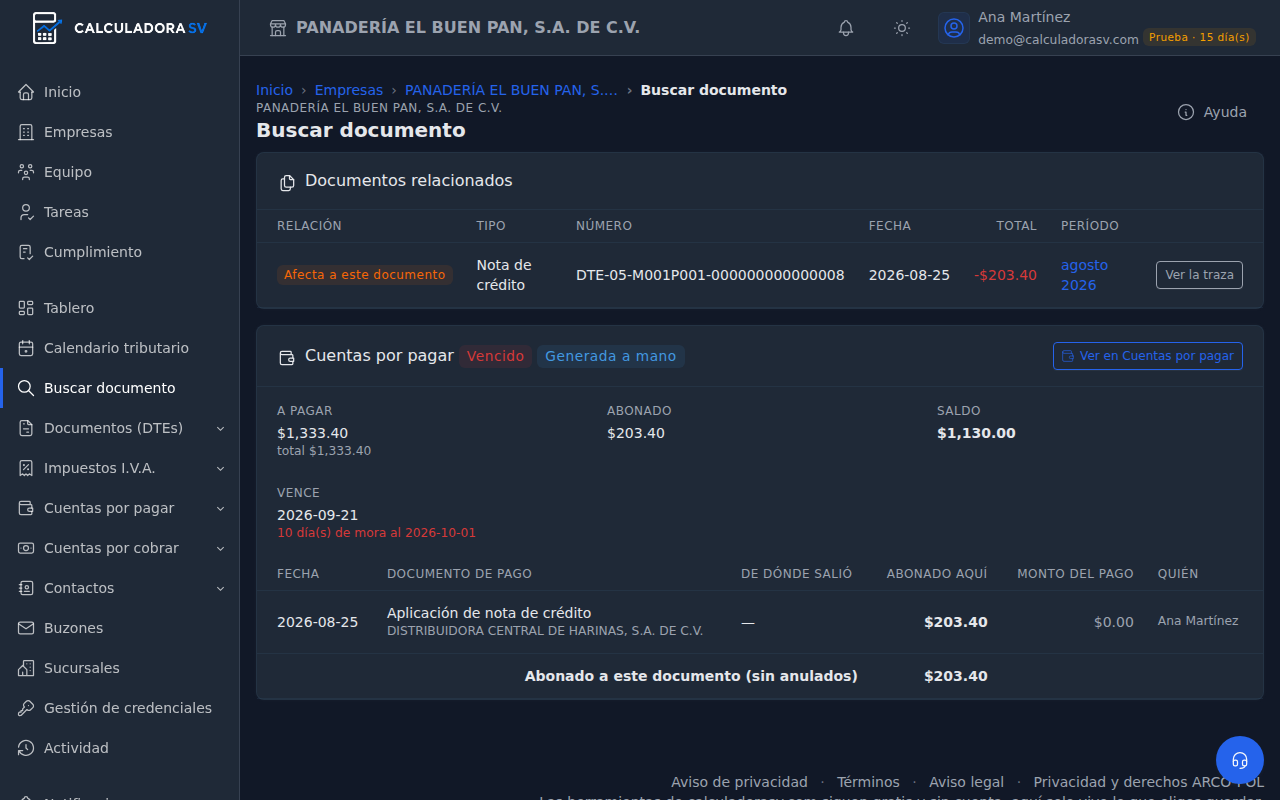Click the Generada a mano badge
The width and height of the screenshot is (1280, 800).
611,356
